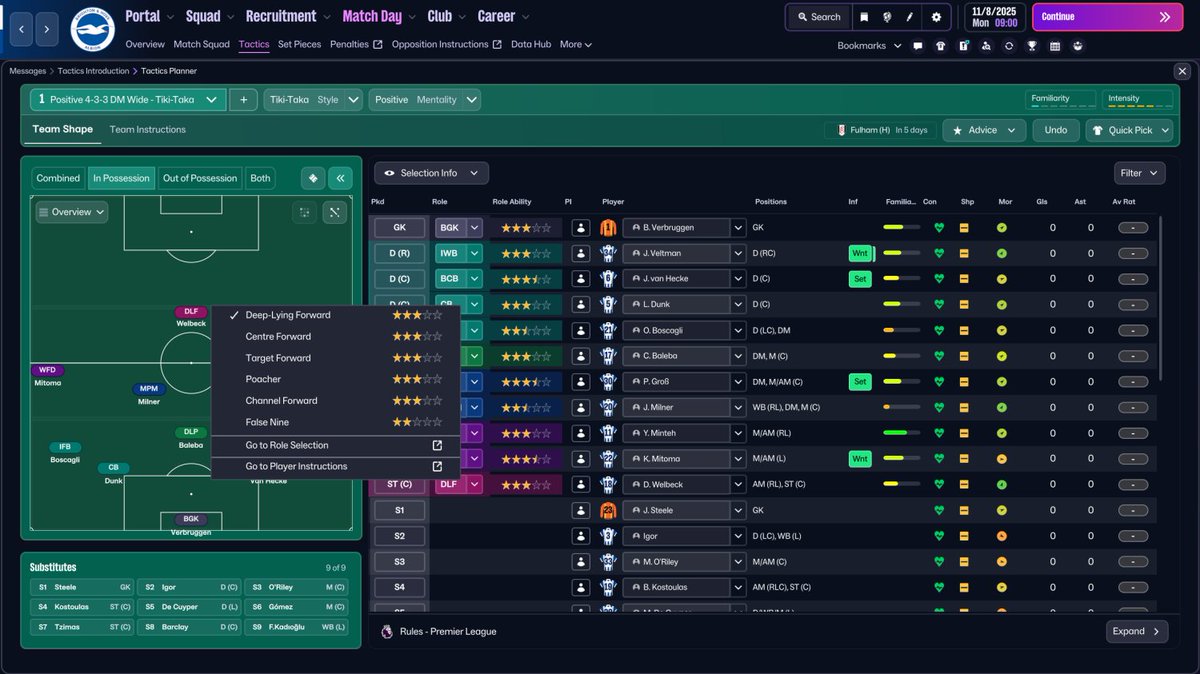Go forward with the right arrow
Image resolution: width=1200 pixels, height=674 pixels.
tap(48, 30)
